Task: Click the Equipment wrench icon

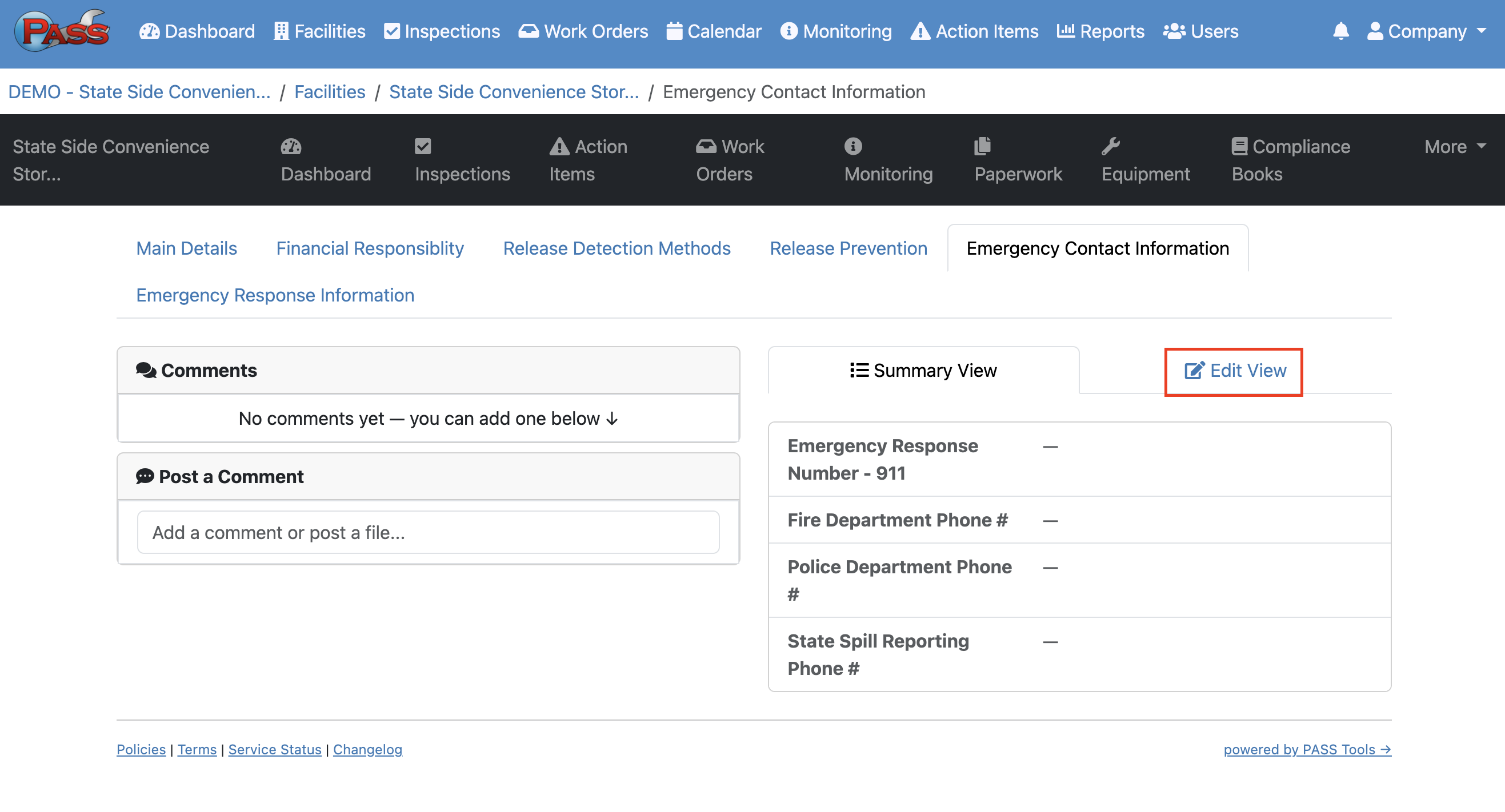Action: (x=1111, y=146)
